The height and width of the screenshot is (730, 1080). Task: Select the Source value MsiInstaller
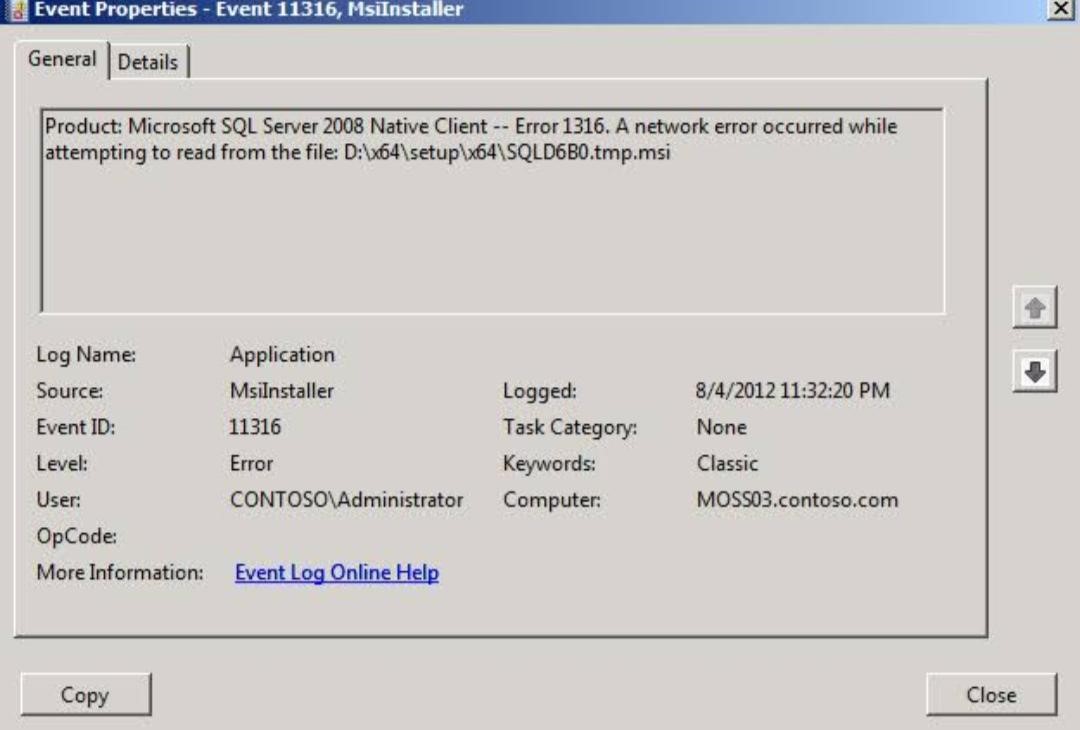tap(282, 390)
